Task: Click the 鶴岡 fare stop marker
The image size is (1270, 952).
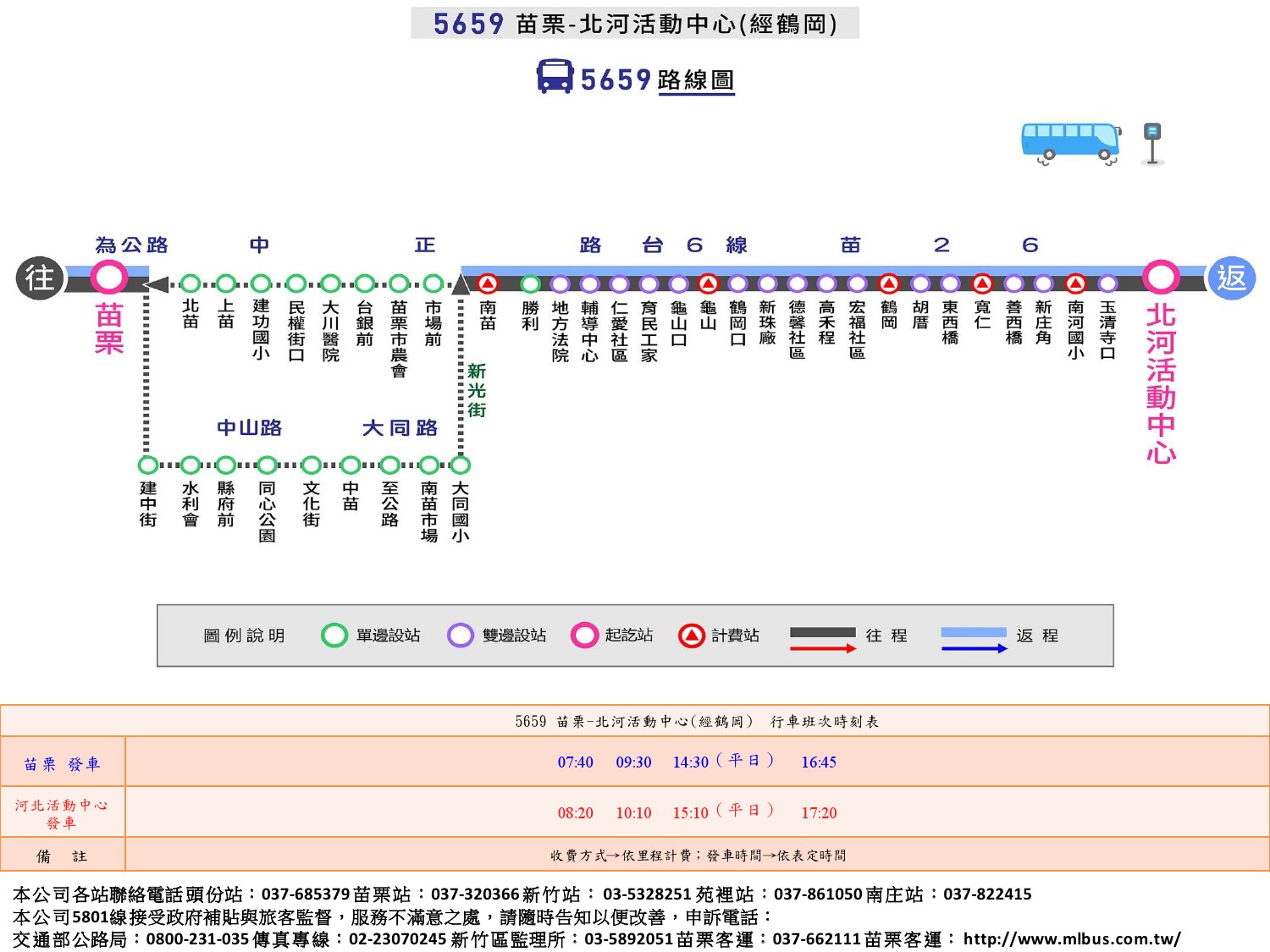Action: [888, 283]
